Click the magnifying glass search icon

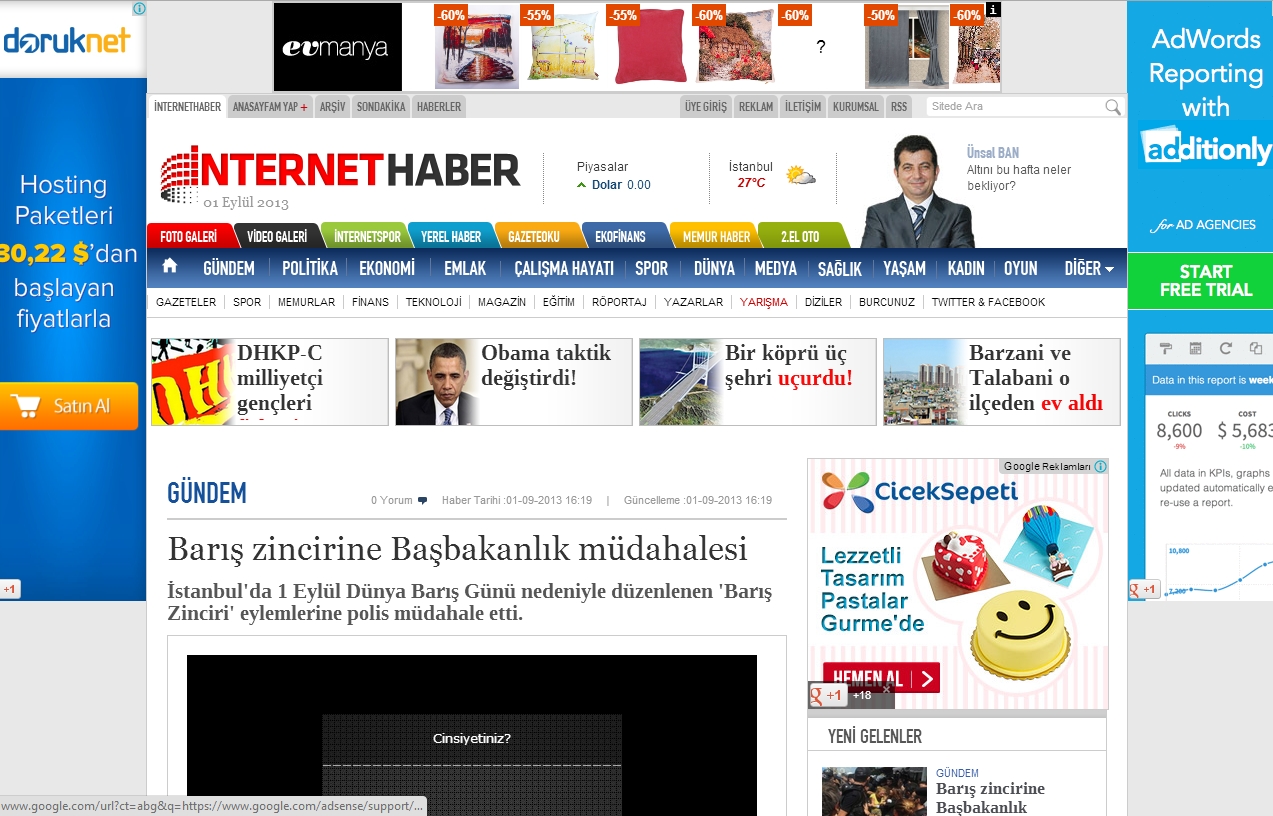(1112, 106)
